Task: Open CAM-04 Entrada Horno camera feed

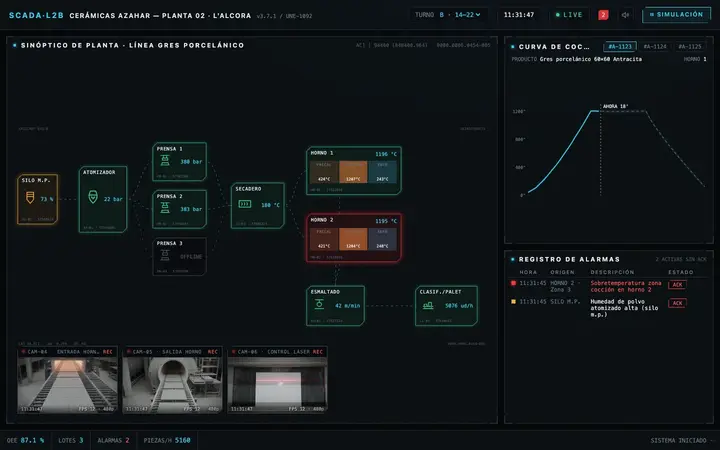Action: click(x=68, y=380)
